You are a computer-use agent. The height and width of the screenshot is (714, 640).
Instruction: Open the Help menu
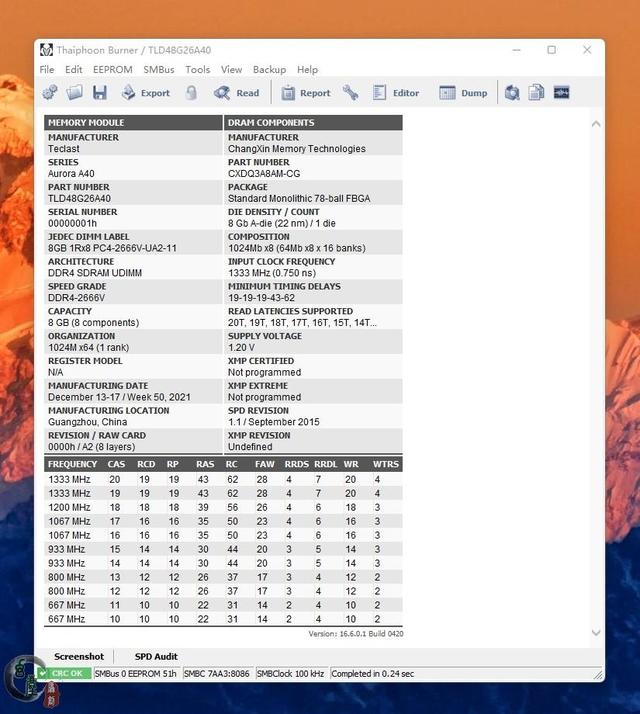307,70
